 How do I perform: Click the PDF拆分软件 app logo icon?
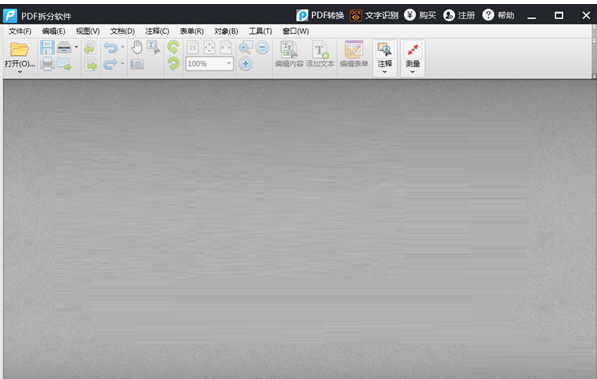pyautogui.click(x=10, y=16)
